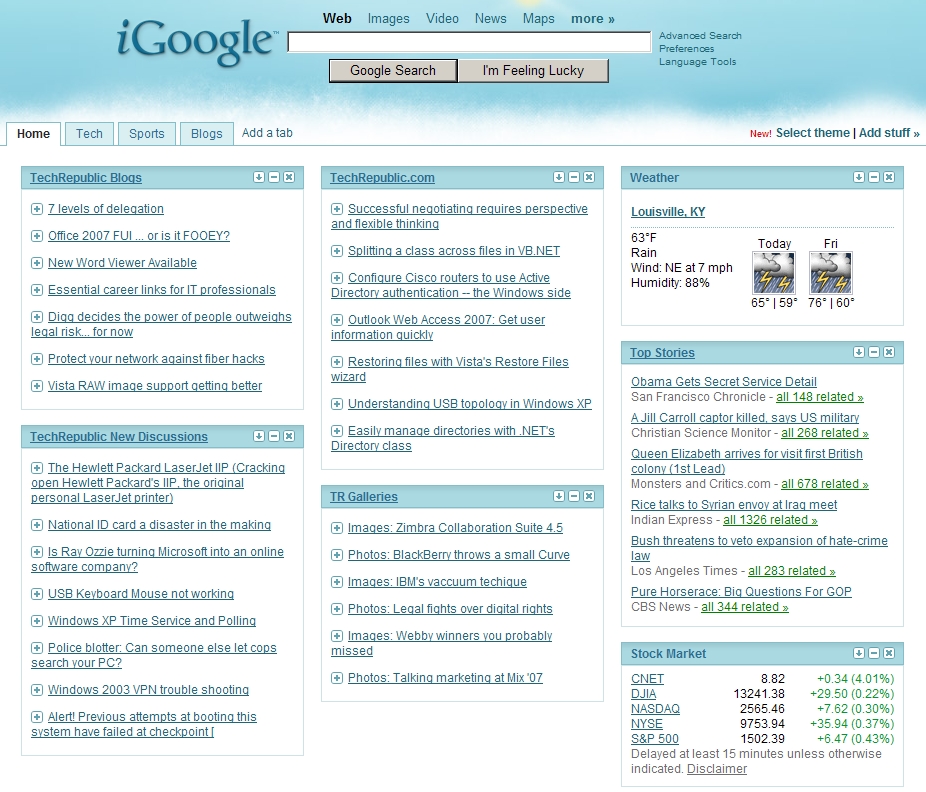This screenshot has width=926, height=792.
Task: Switch to the Tech tab
Action: (x=89, y=133)
